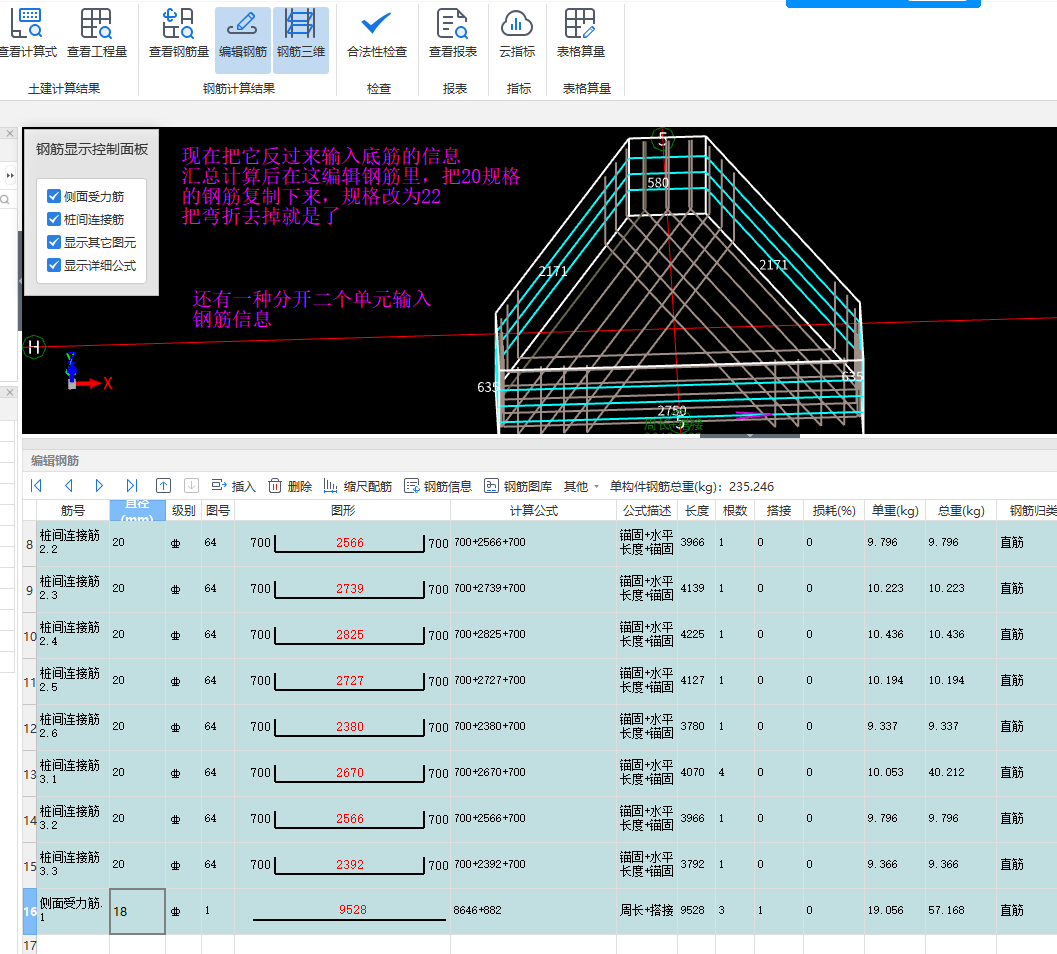The image size is (1057, 954).
Task: Jump to first rebar record
Action: 36,485
